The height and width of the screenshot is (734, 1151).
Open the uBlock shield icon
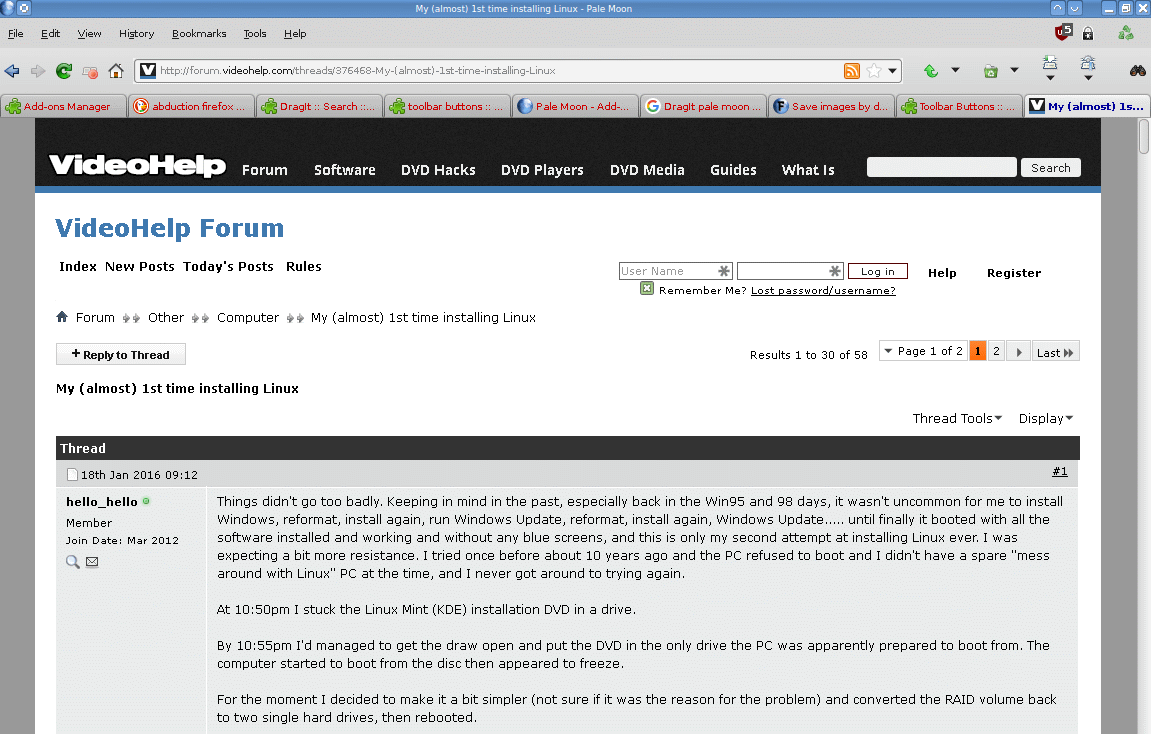click(1063, 32)
